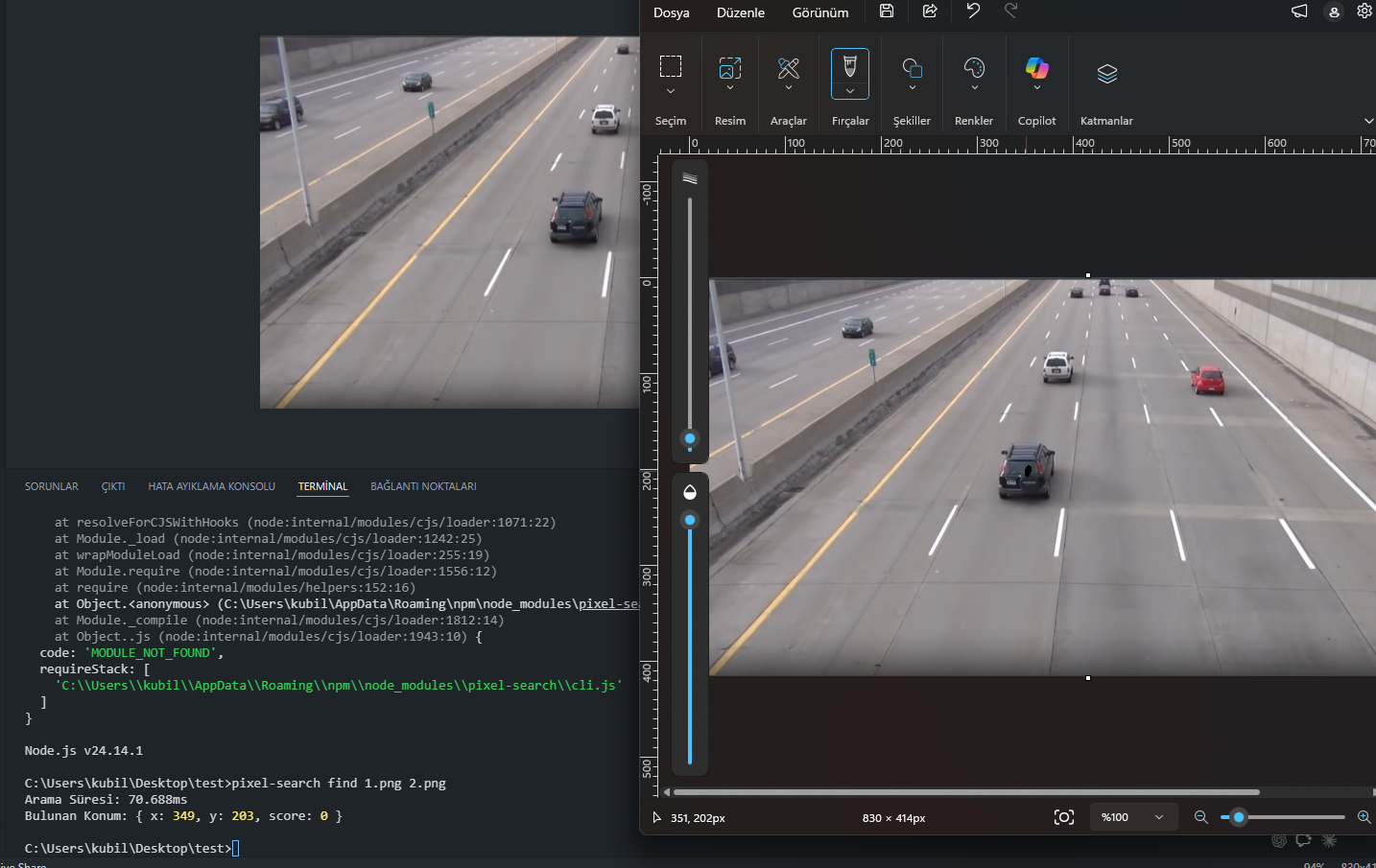Click the 'Node.js v24.14.1' terminal line
1376x868 pixels.
pyautogui.click(x=83, y=750)
